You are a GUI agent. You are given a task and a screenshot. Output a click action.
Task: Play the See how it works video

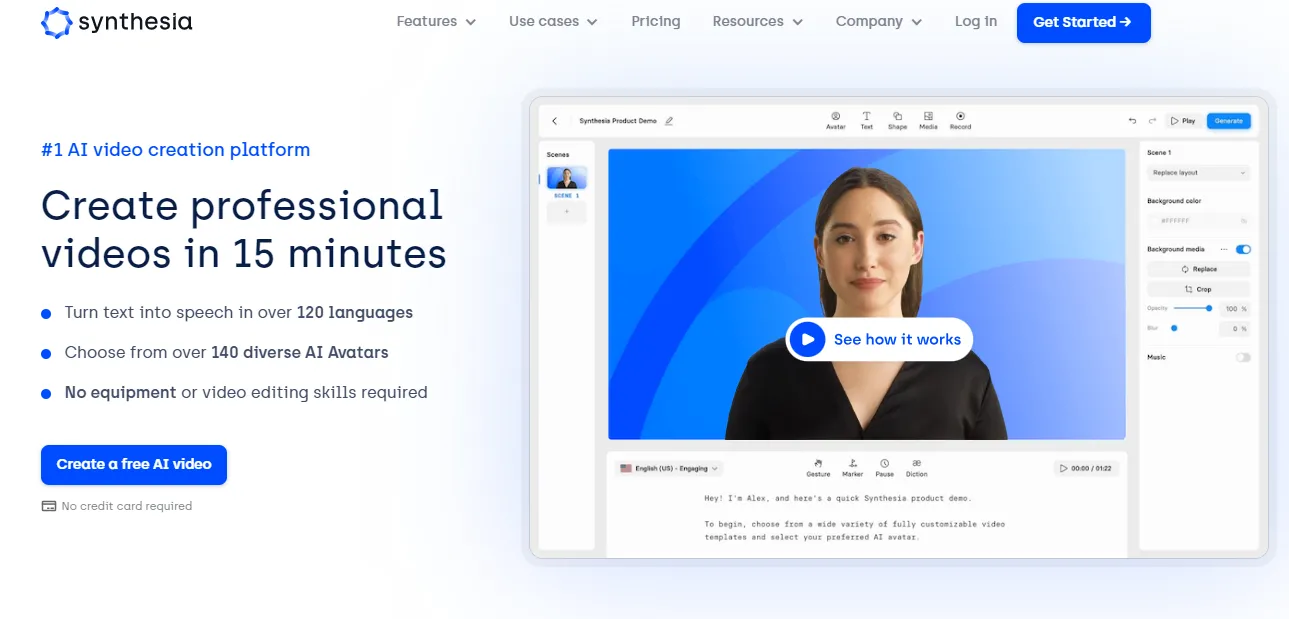(x=879, y=340)
